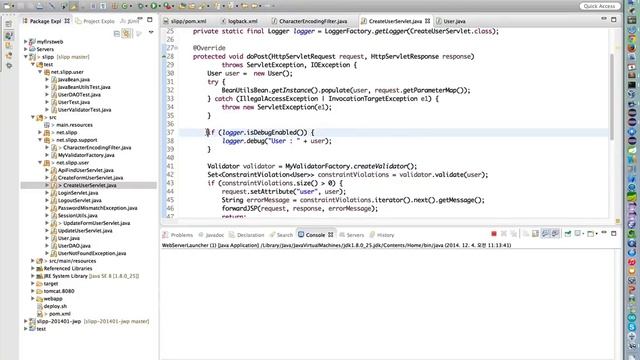The width and height of the screenshot is (640, 360).
Task: Open the Package Explorer view menu arrow
Action: tap(151, 32)
